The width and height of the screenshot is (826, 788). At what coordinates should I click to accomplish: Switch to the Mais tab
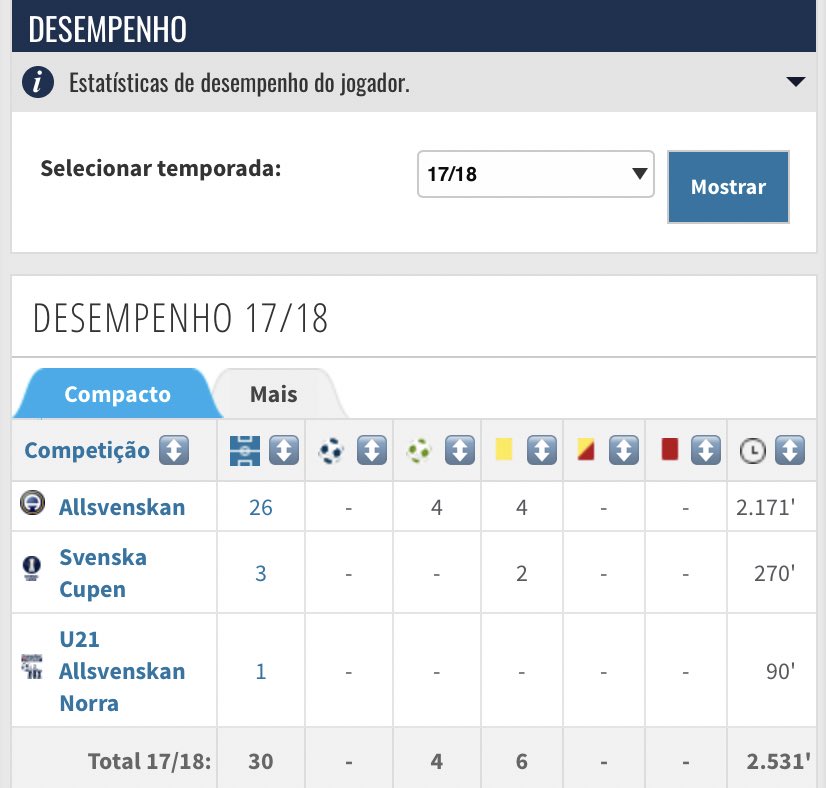(x=274, y=393)
